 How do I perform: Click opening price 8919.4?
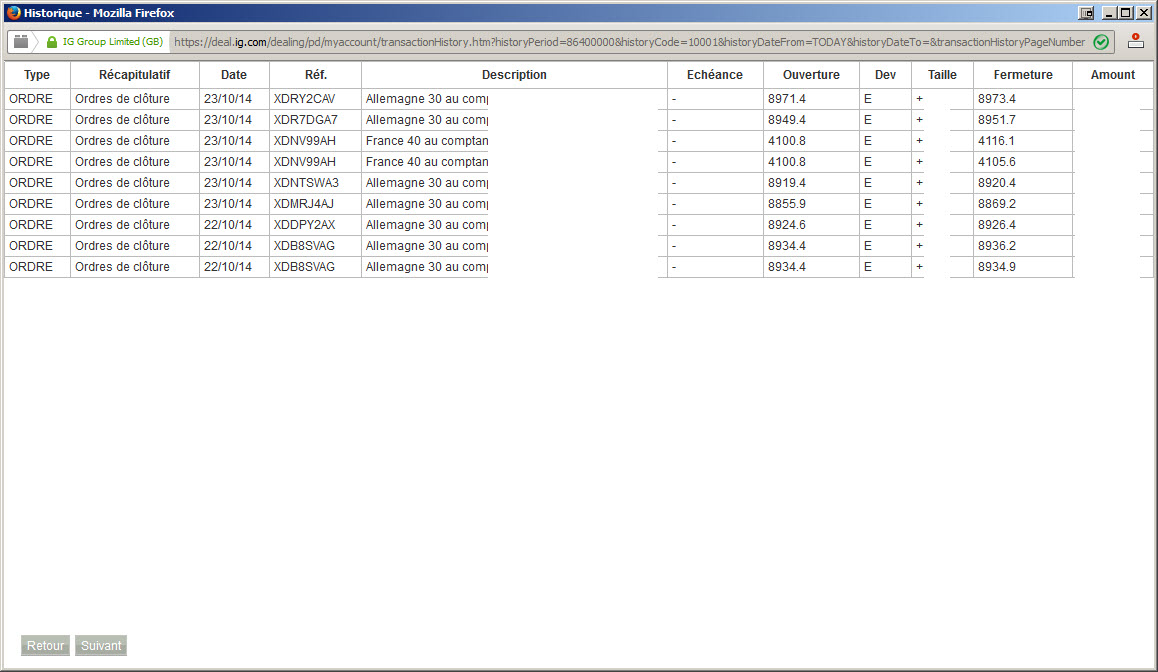[787, 183]
